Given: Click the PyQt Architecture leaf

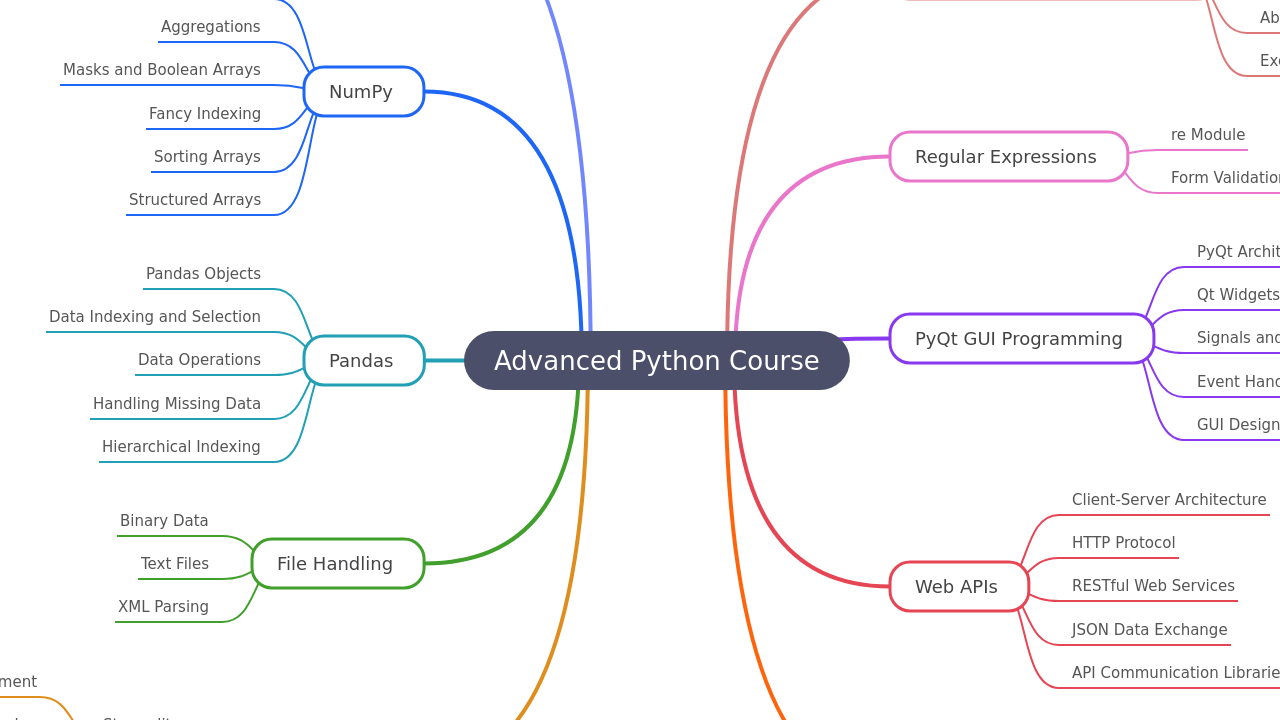Looking at the screenshot, I should 1238,252.
